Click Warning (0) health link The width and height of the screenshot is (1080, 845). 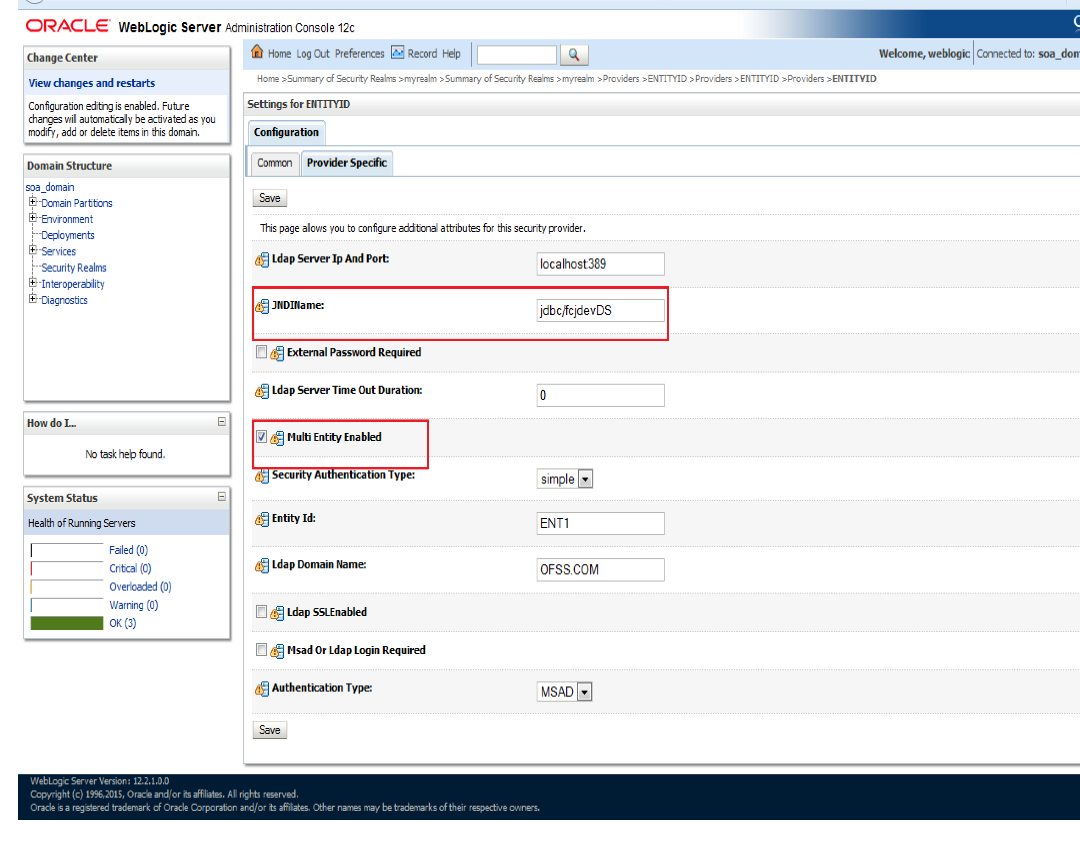click(134, 605)
